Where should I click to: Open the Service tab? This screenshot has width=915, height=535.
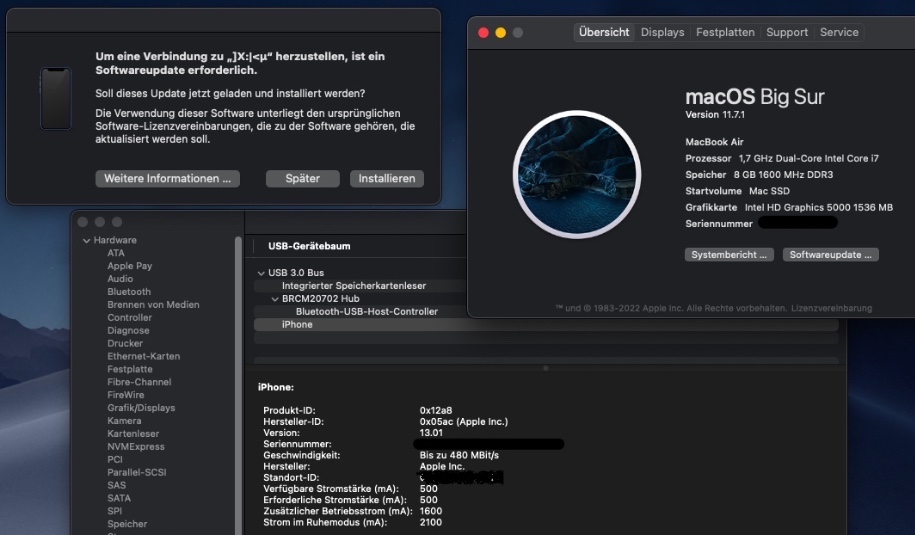pyautogui.click(x=839, y=32)
